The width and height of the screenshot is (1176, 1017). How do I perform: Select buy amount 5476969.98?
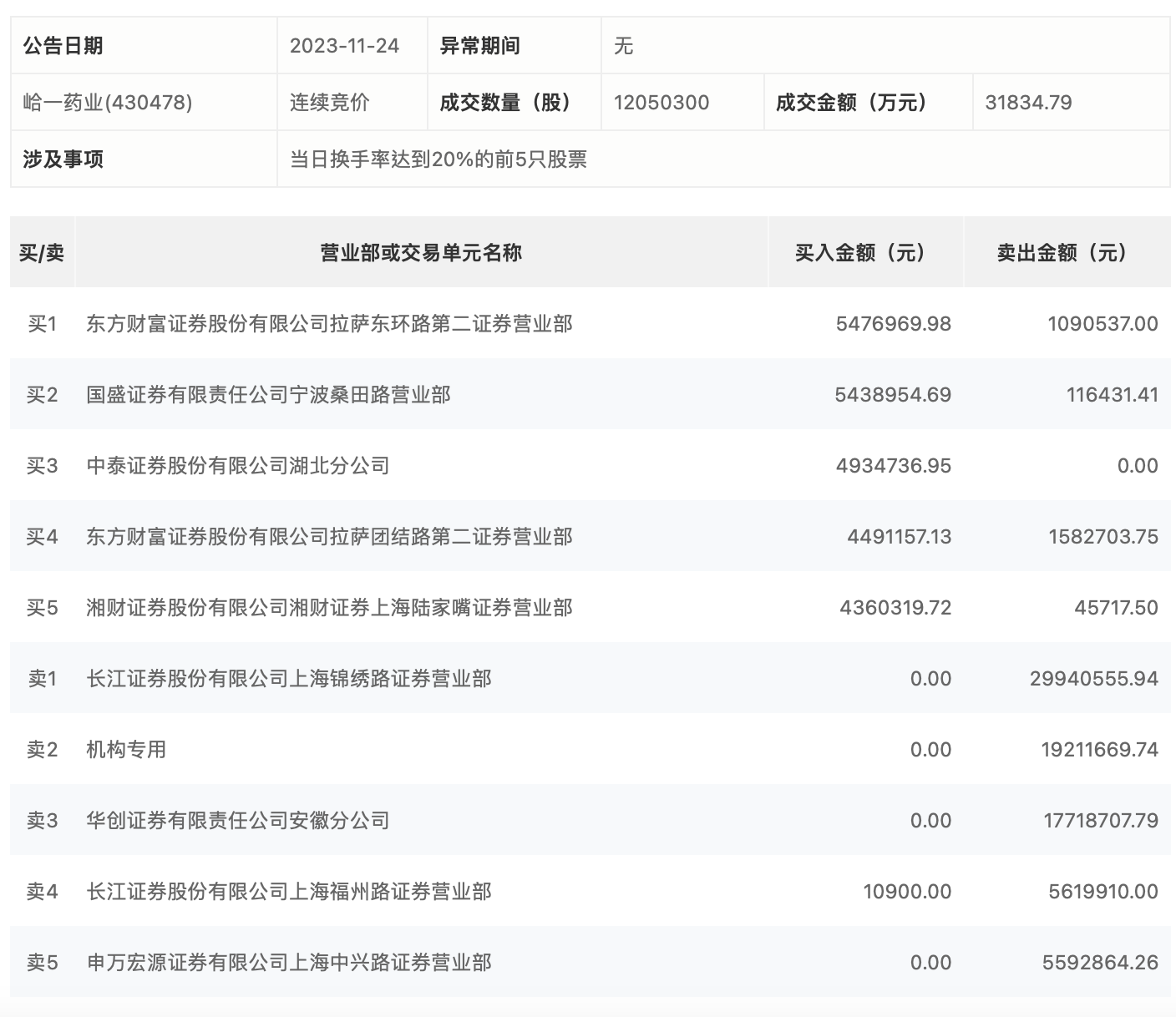tap(894, 324)
